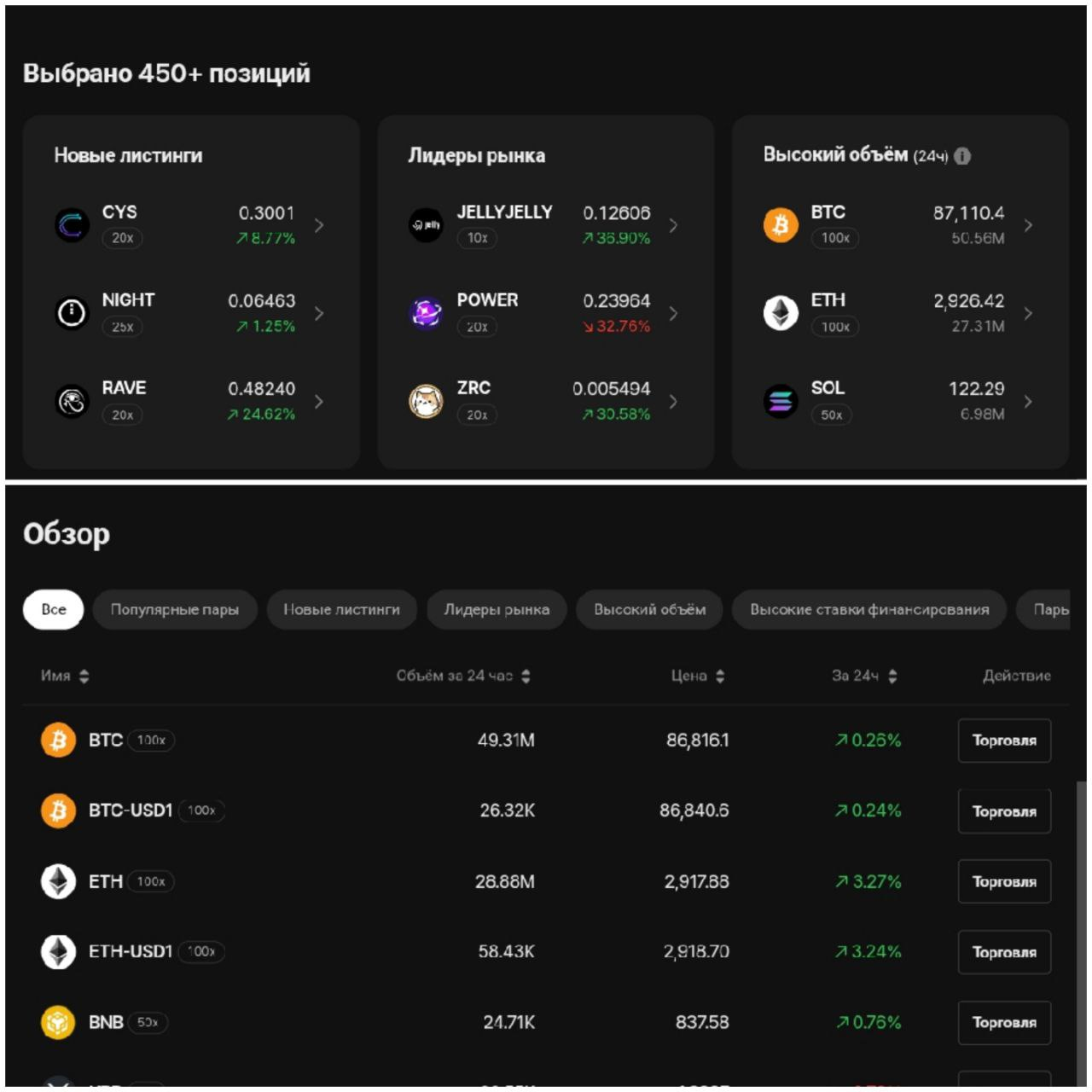1092x1092 pixels.
Task: Click Торговля button for BTC row
Action: [x=1004, y=741]
